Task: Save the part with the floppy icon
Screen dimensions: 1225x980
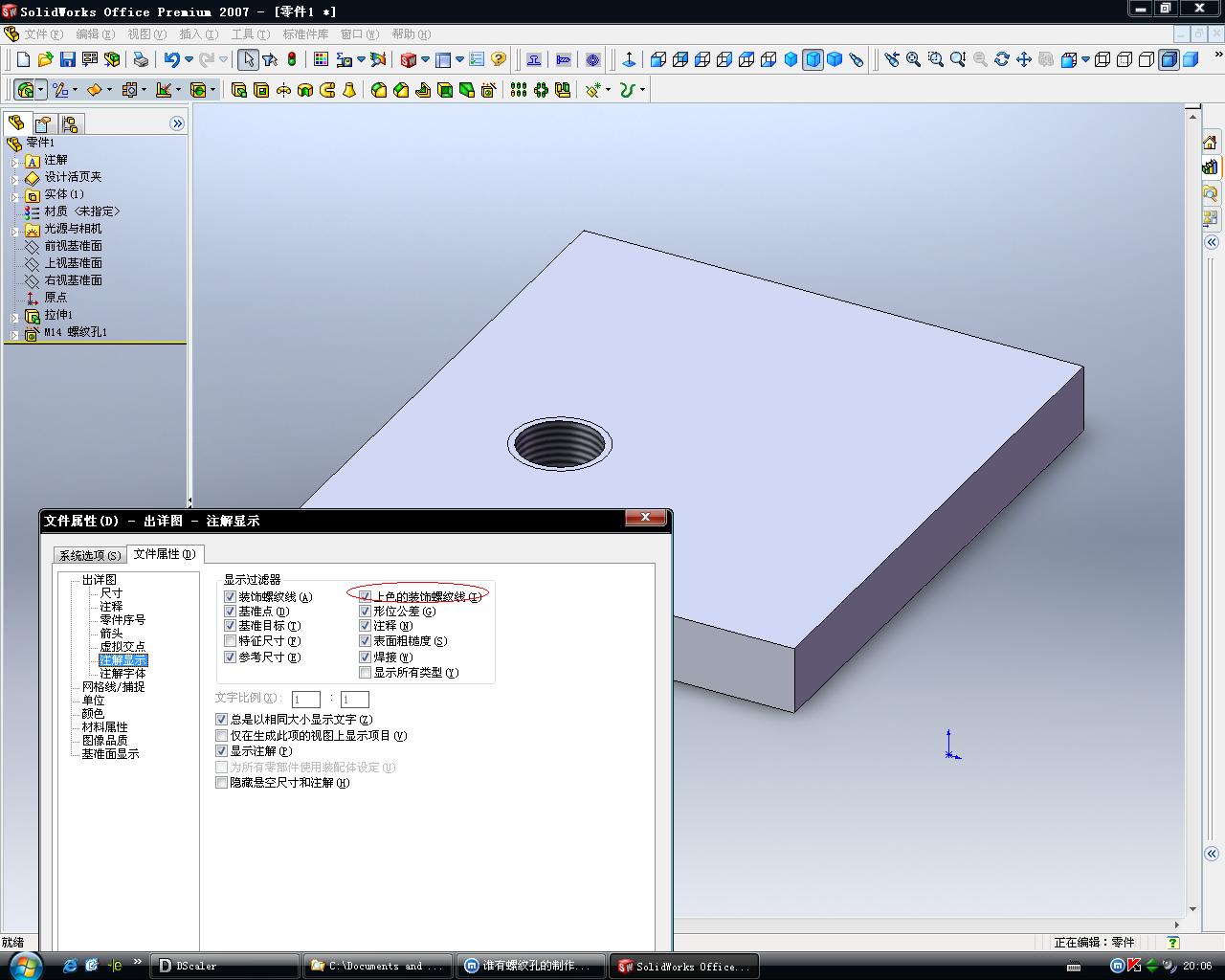Action: tap(67, 59)
